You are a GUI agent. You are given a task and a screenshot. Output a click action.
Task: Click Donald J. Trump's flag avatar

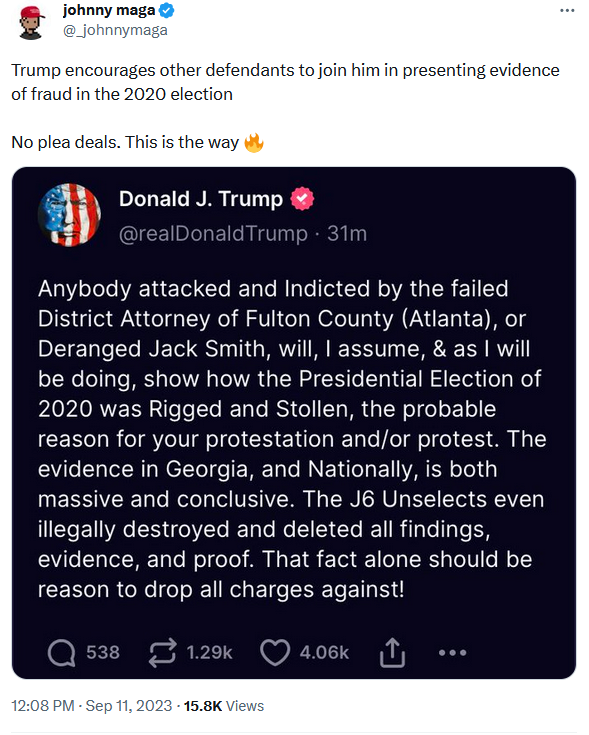point(69,215)
